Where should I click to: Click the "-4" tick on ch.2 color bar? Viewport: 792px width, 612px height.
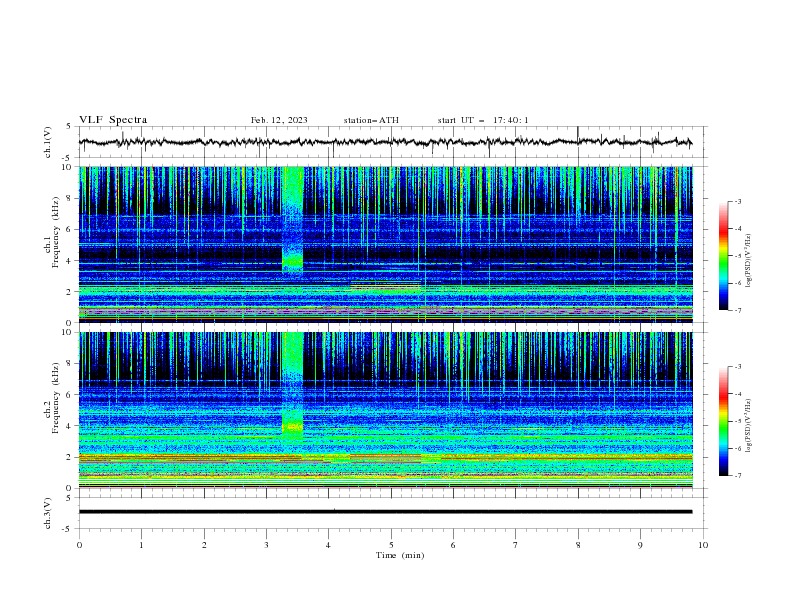(x=737, y=394)
